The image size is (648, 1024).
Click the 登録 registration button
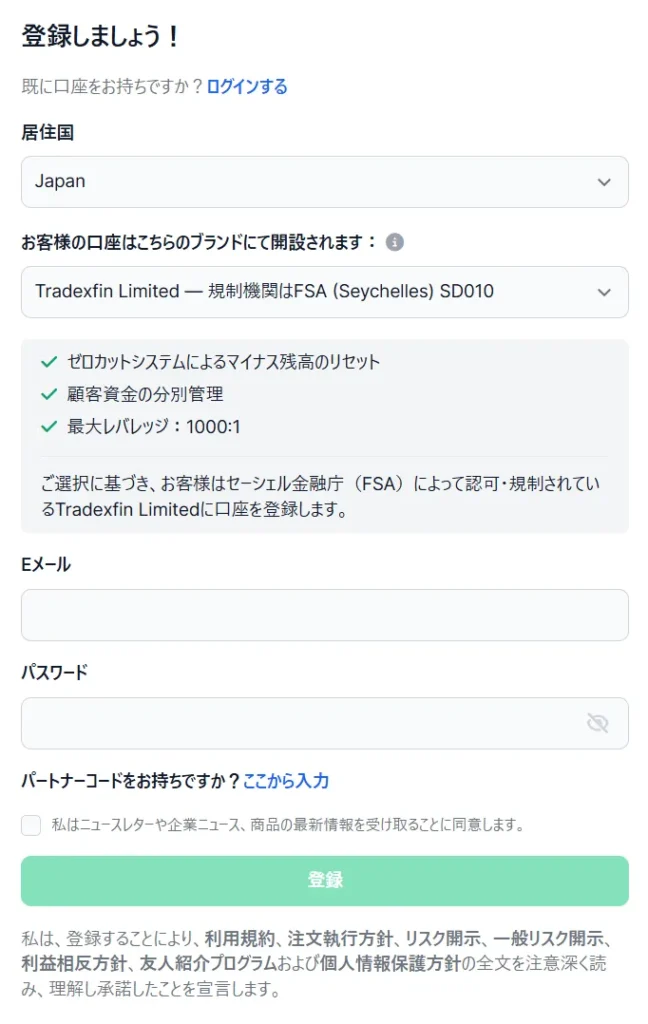point(325,880)
